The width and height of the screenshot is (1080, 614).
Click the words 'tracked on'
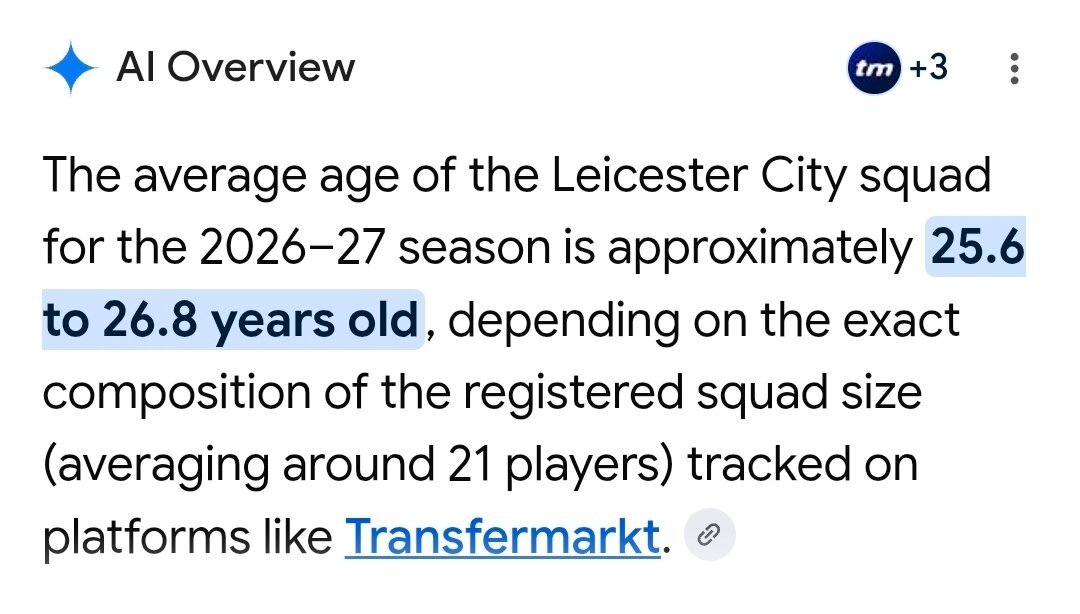(x=802, y=464)
